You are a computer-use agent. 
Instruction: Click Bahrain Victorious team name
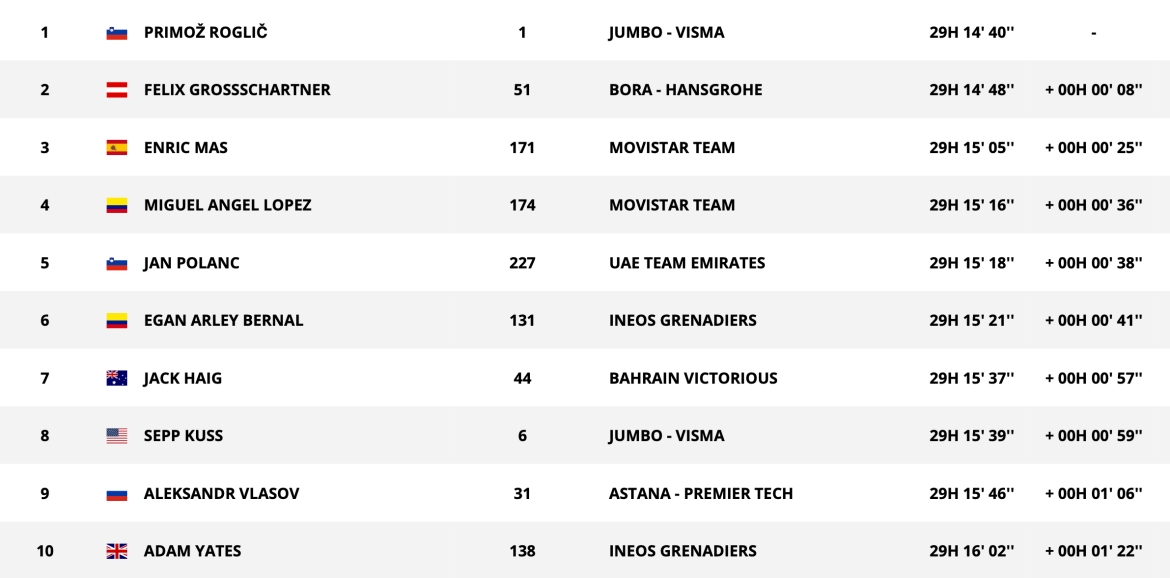(x=692, y=379)
